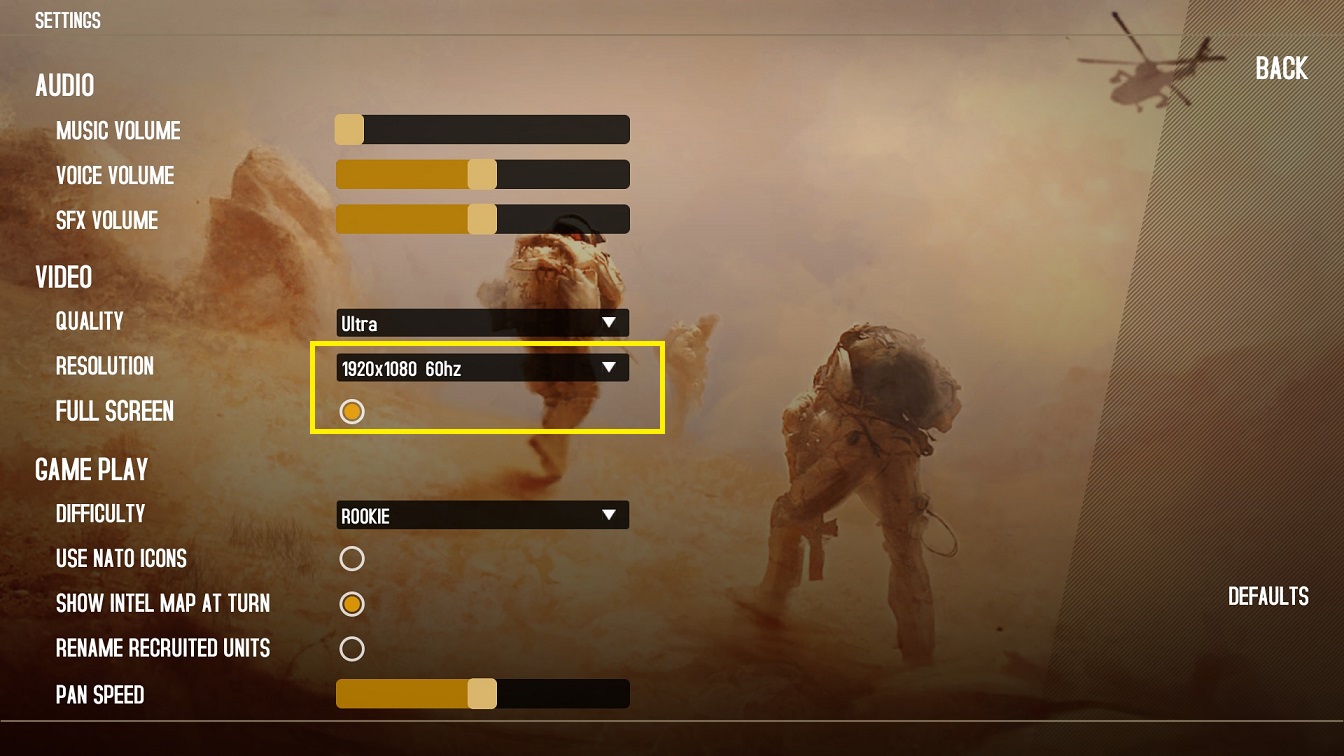Open the 1920x1080 60hz resolution dropdown
The image size is (1344, 756).
[483, 368]
